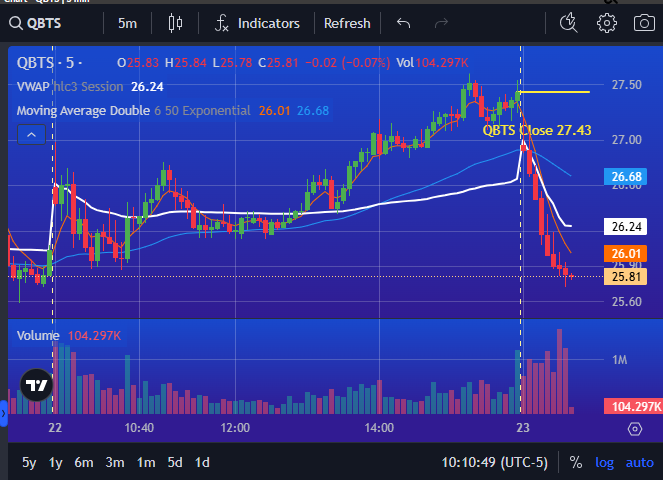This screenshot has height=480, width=663.
Task: Open the timezone clock 10:10:49 (UTC-5)
Action: pos(494,463)
